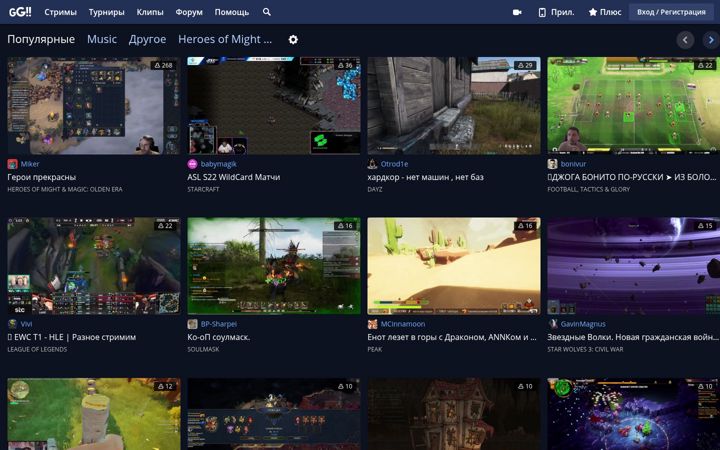Click the star icon beside Плюс
Viewport: 720px width, 450px height.
point(593,12)
